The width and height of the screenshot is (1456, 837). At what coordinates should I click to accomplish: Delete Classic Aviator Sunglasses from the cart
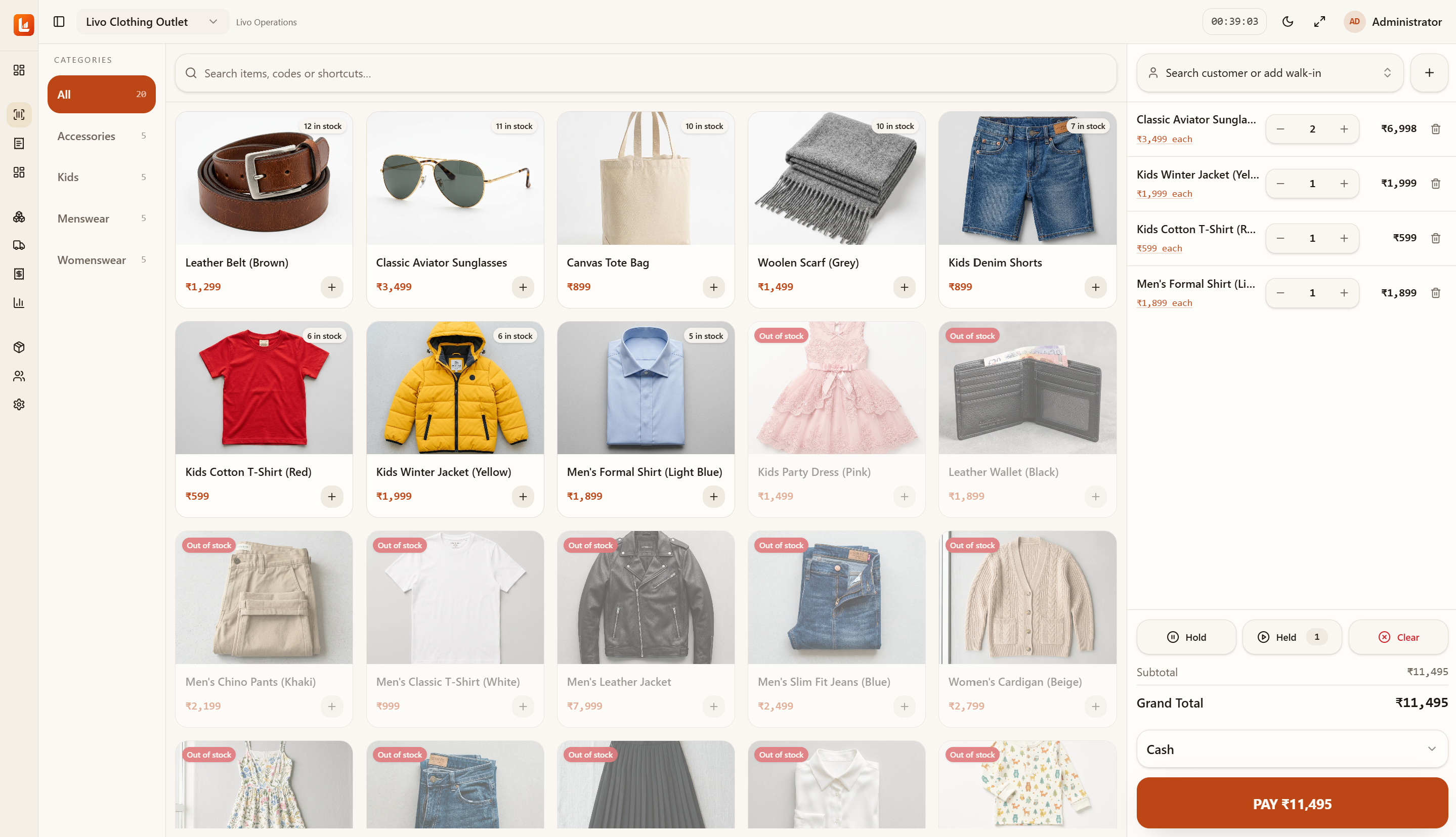(x=1435, y=129)
